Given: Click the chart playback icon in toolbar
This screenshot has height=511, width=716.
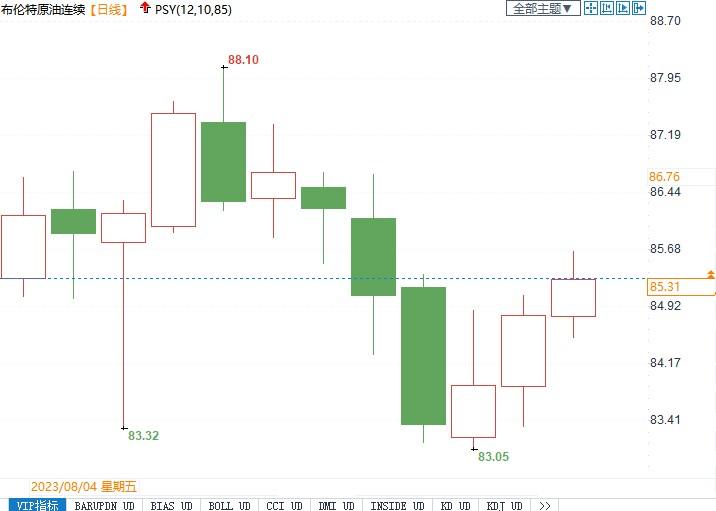Looking at the screenshot, I should click(x=623, y=8).
